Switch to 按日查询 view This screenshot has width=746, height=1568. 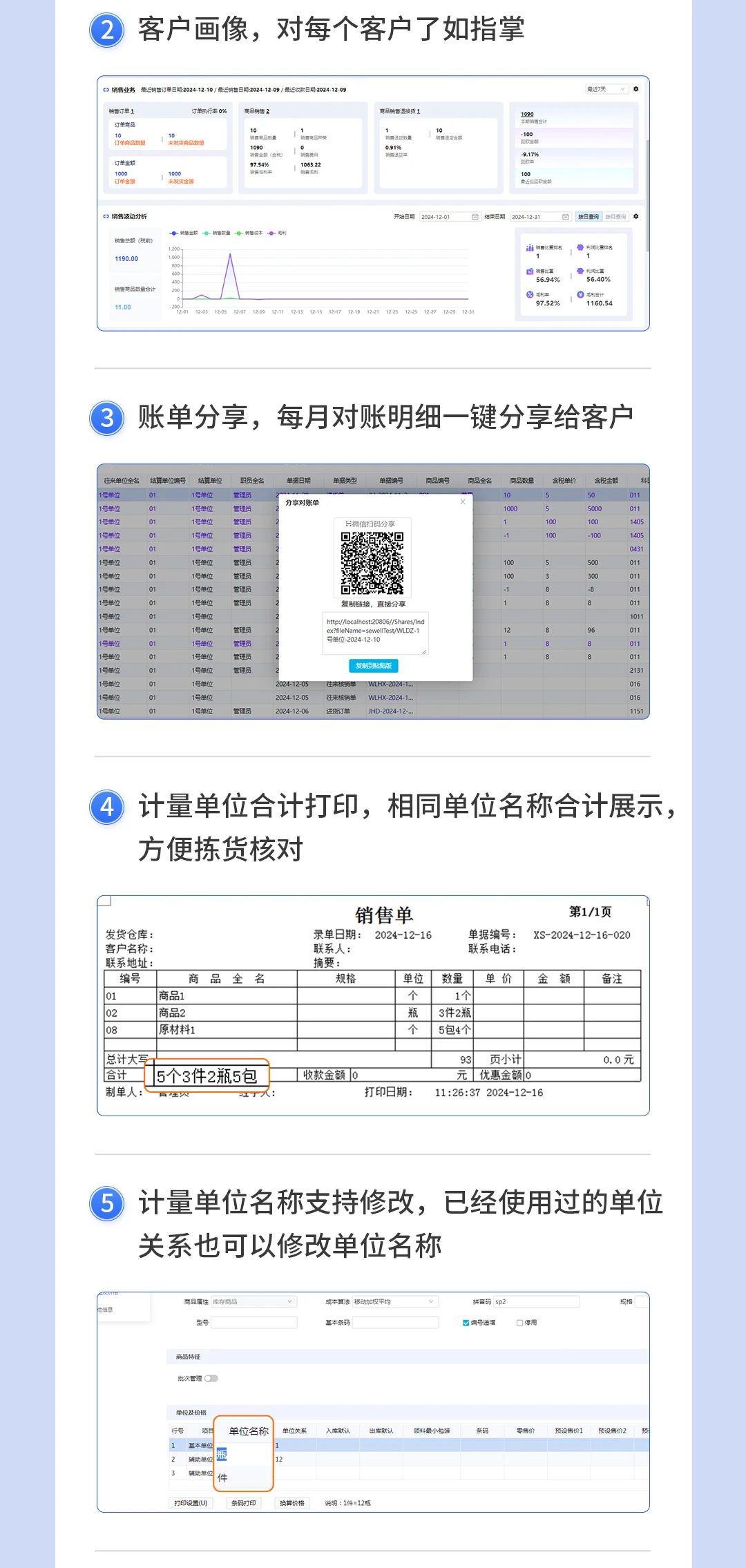(x=589, y=217)
